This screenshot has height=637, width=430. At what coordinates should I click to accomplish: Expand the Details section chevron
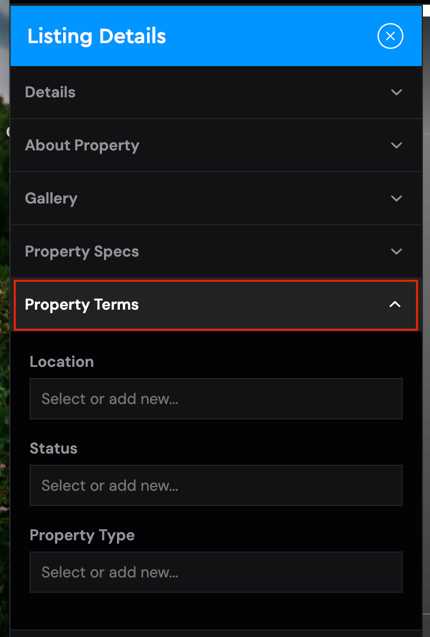pos(396,92)
